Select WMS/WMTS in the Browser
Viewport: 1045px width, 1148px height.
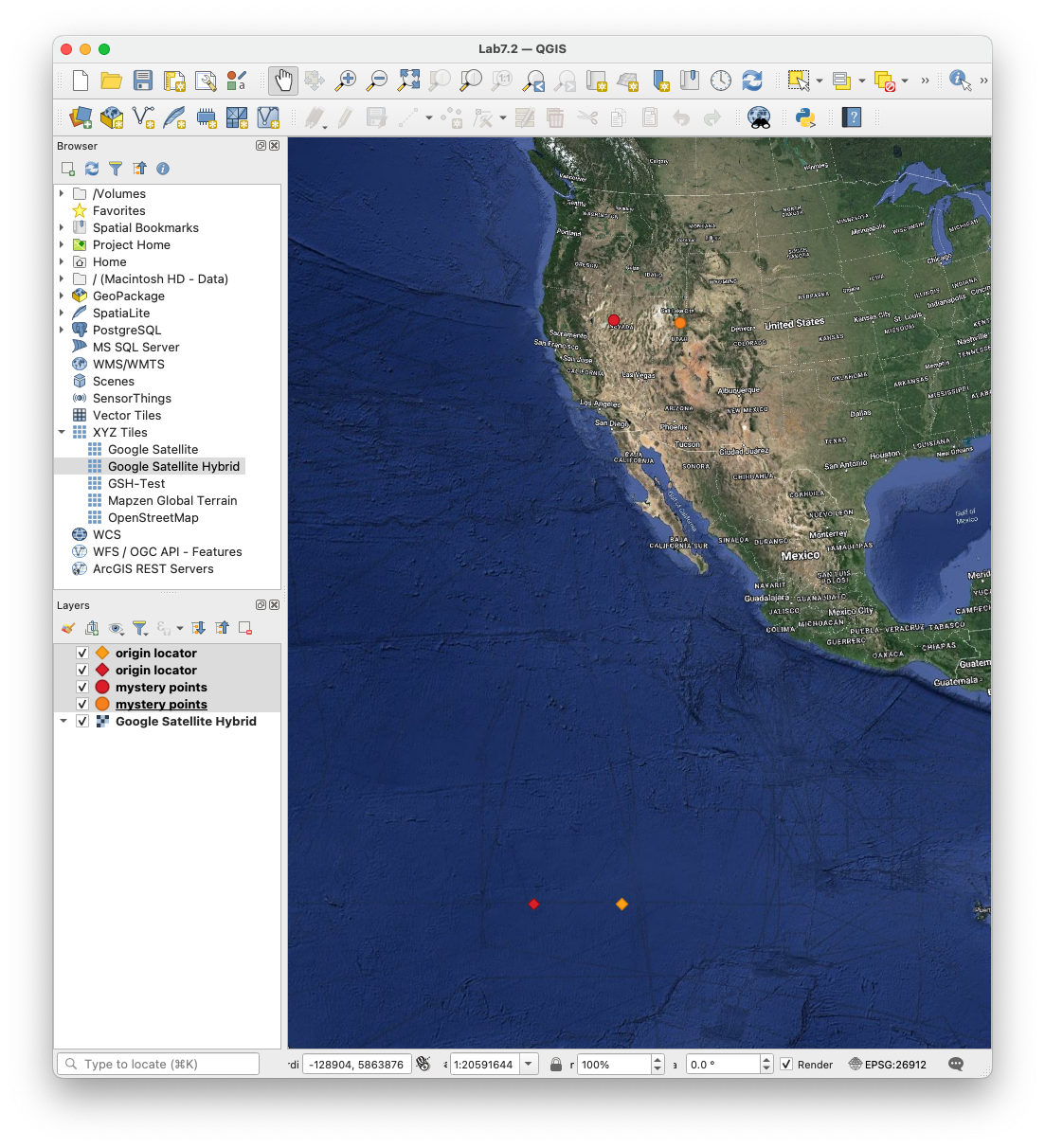tap(129, 364)
